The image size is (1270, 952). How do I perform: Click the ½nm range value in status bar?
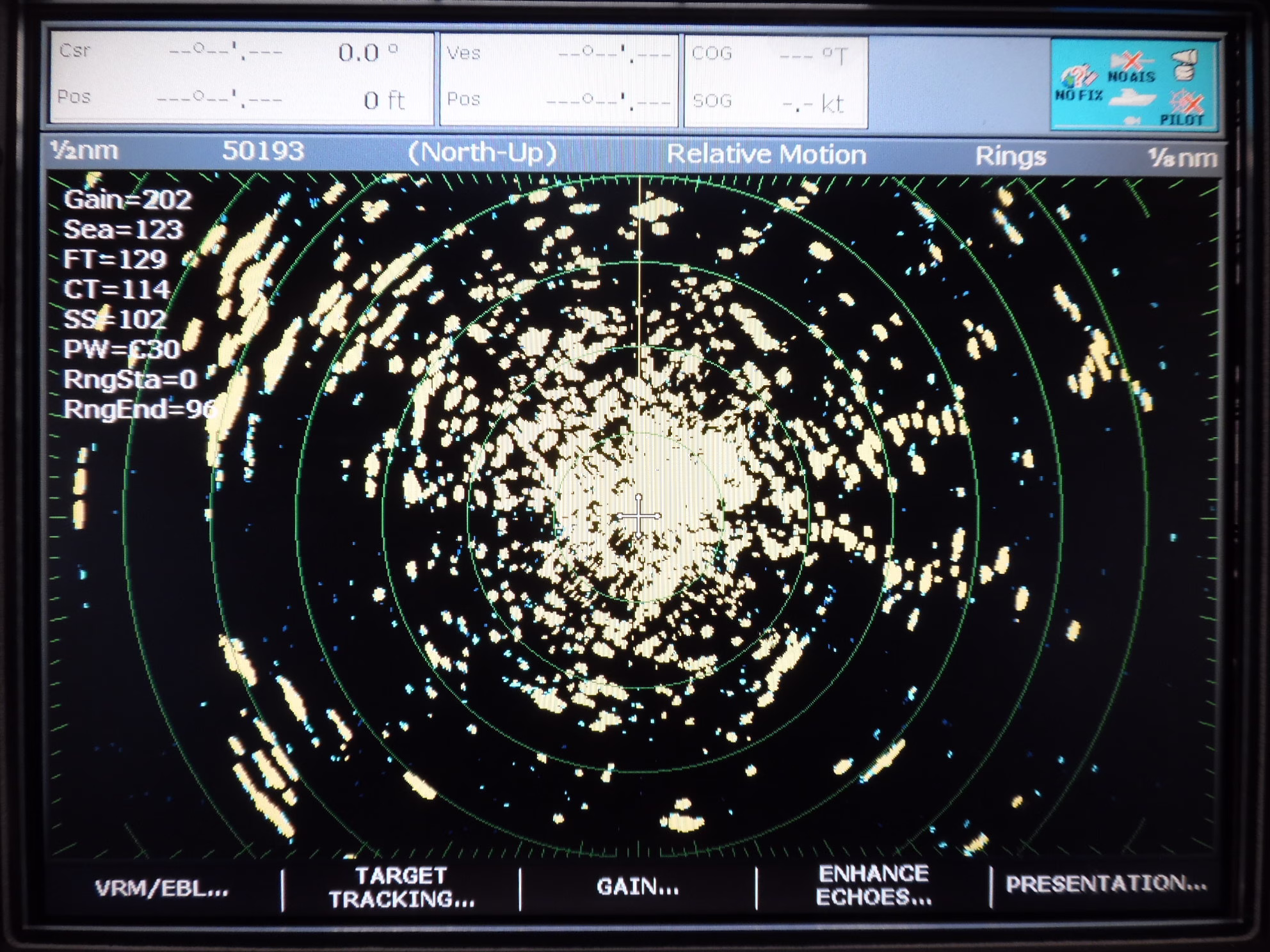pos(84,151)
